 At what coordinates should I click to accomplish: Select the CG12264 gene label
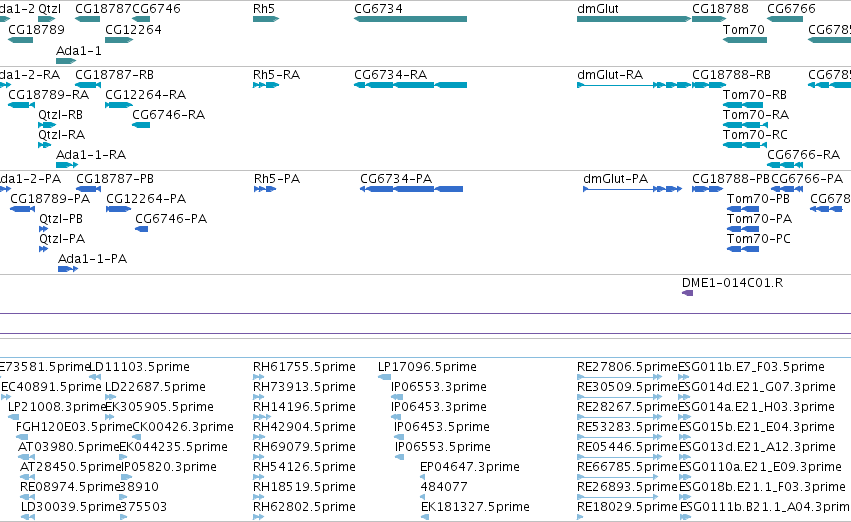(133, 29)
